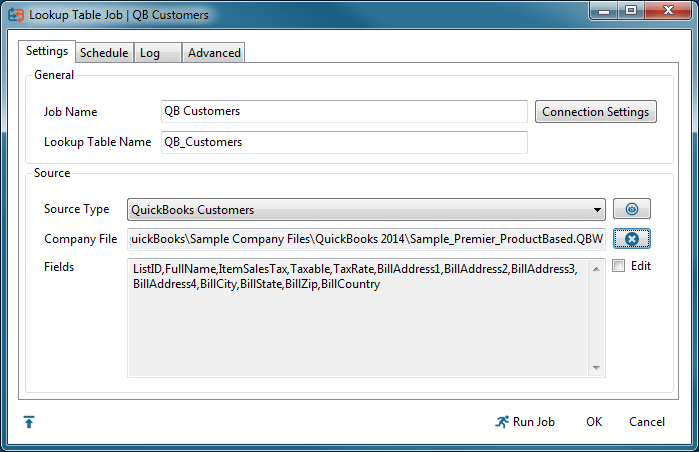Click the Fields scrollbar up arrow
The height and width of the screenshot is (452, 699).
pyautogui.click(x=596, y=269)
